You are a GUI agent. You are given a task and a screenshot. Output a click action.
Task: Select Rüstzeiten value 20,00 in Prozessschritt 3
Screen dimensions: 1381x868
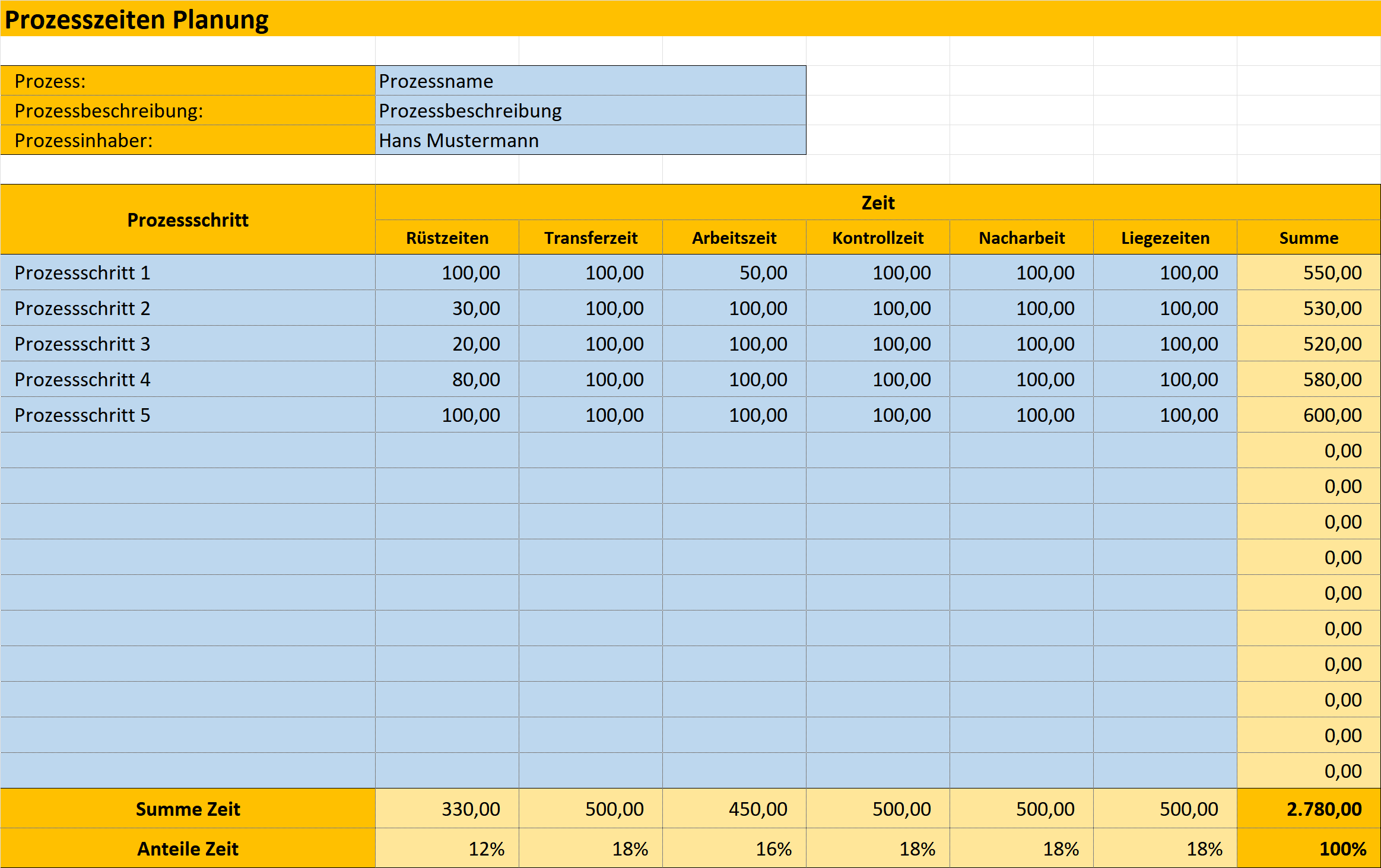click(447, 344)
